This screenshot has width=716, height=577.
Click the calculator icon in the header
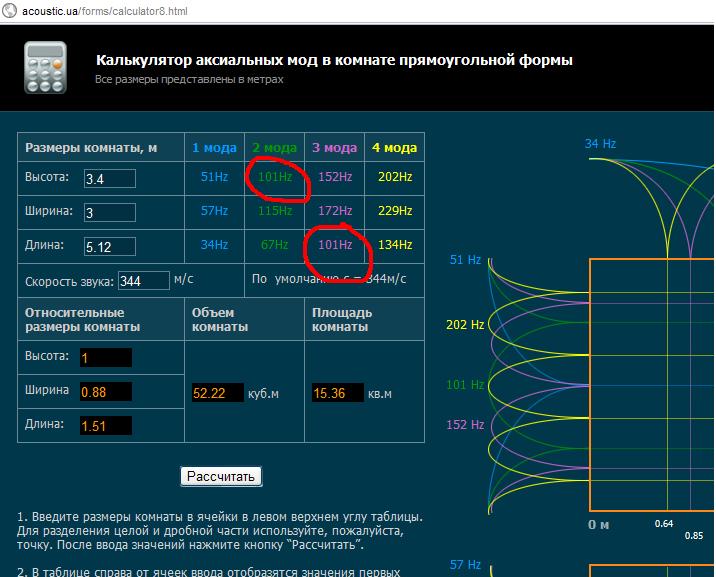pyautogui.click(x=46, y=69)
